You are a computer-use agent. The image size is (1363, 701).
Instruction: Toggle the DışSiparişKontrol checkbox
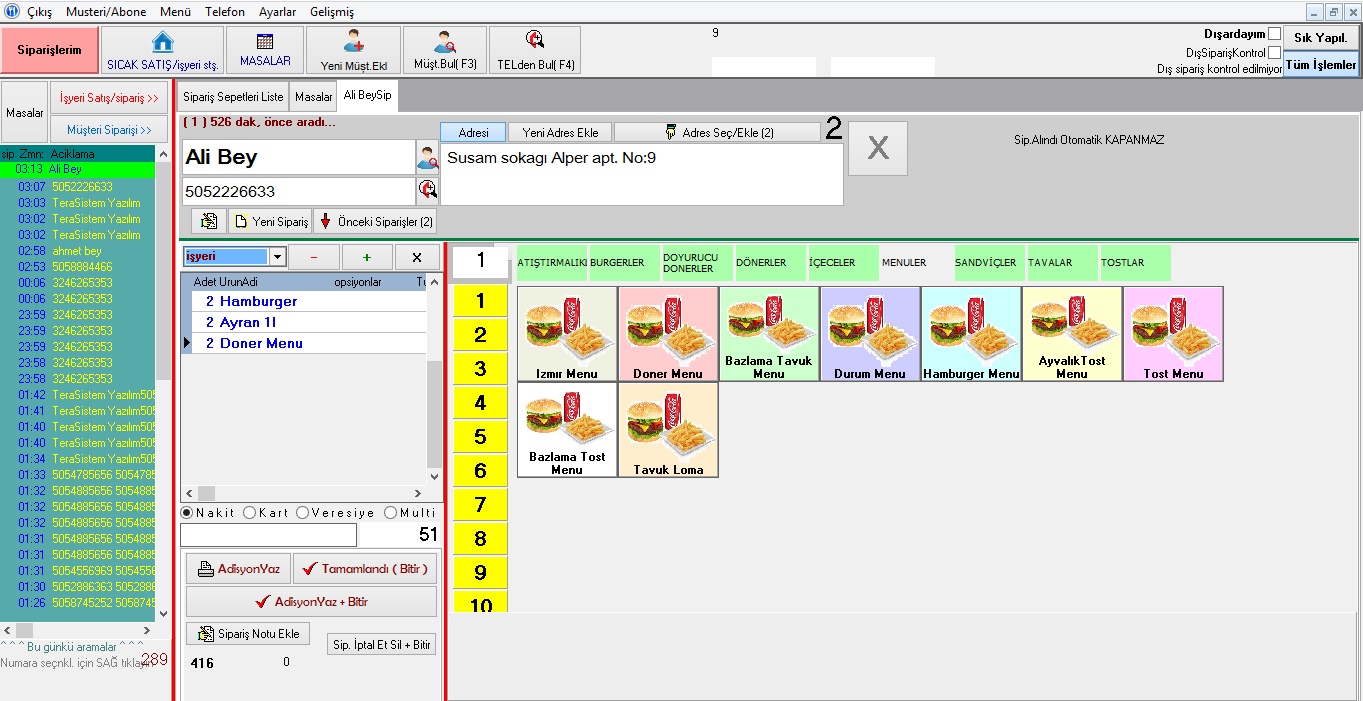click(x=1274, y=52)
